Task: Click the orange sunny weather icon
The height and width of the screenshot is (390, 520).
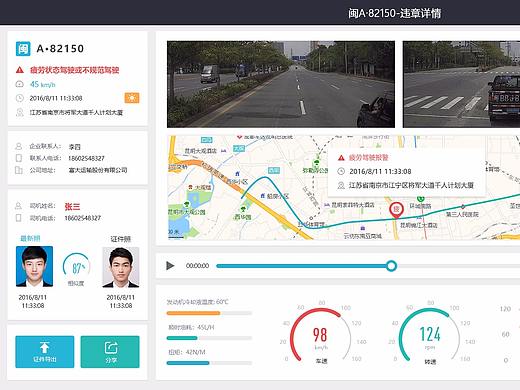Action: pos(132,98)
